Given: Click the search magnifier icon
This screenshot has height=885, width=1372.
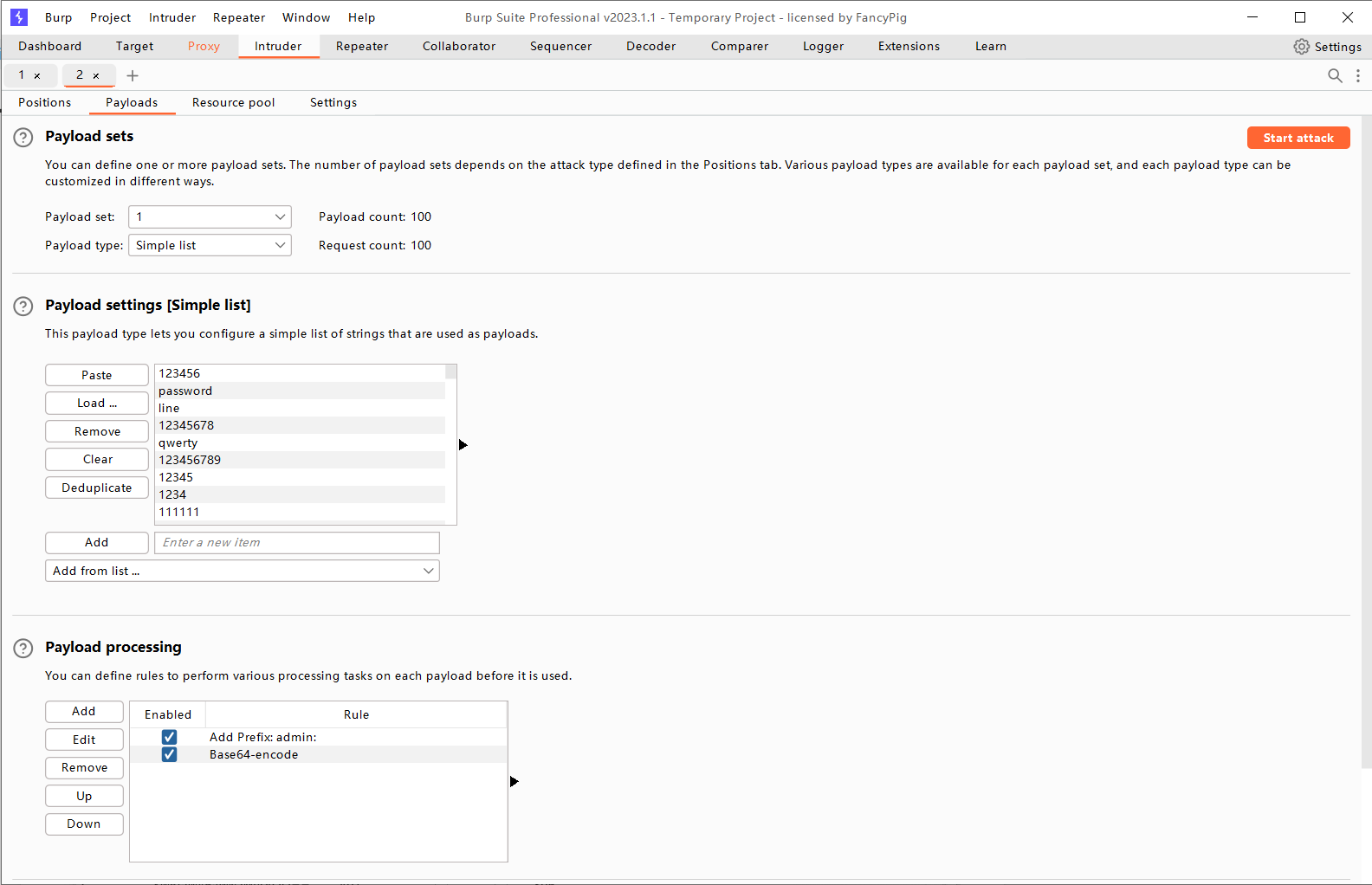Looking at the screenshot, I should [1335, 75].
